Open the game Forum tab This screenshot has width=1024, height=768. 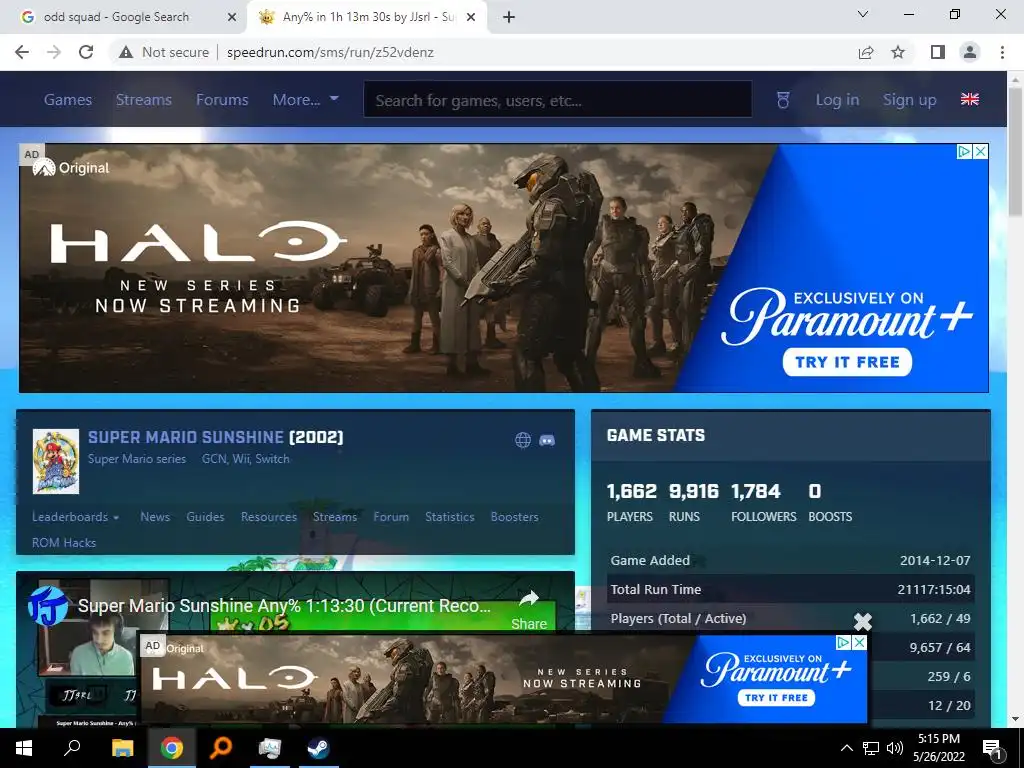click(x=391, y=517)
